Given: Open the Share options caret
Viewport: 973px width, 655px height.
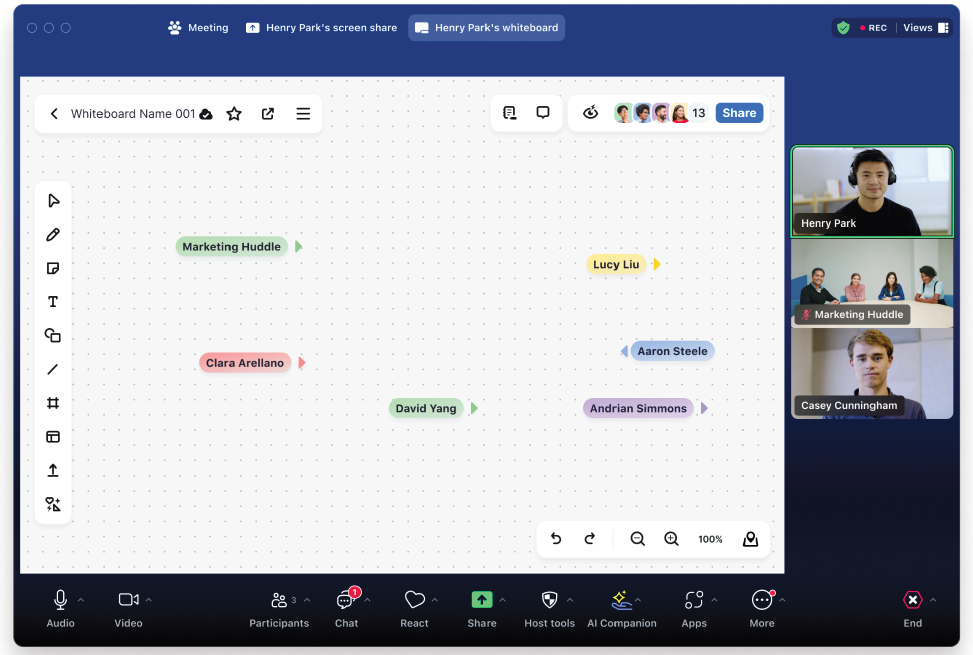Looking at the screenshot, I should click(503, 600).
